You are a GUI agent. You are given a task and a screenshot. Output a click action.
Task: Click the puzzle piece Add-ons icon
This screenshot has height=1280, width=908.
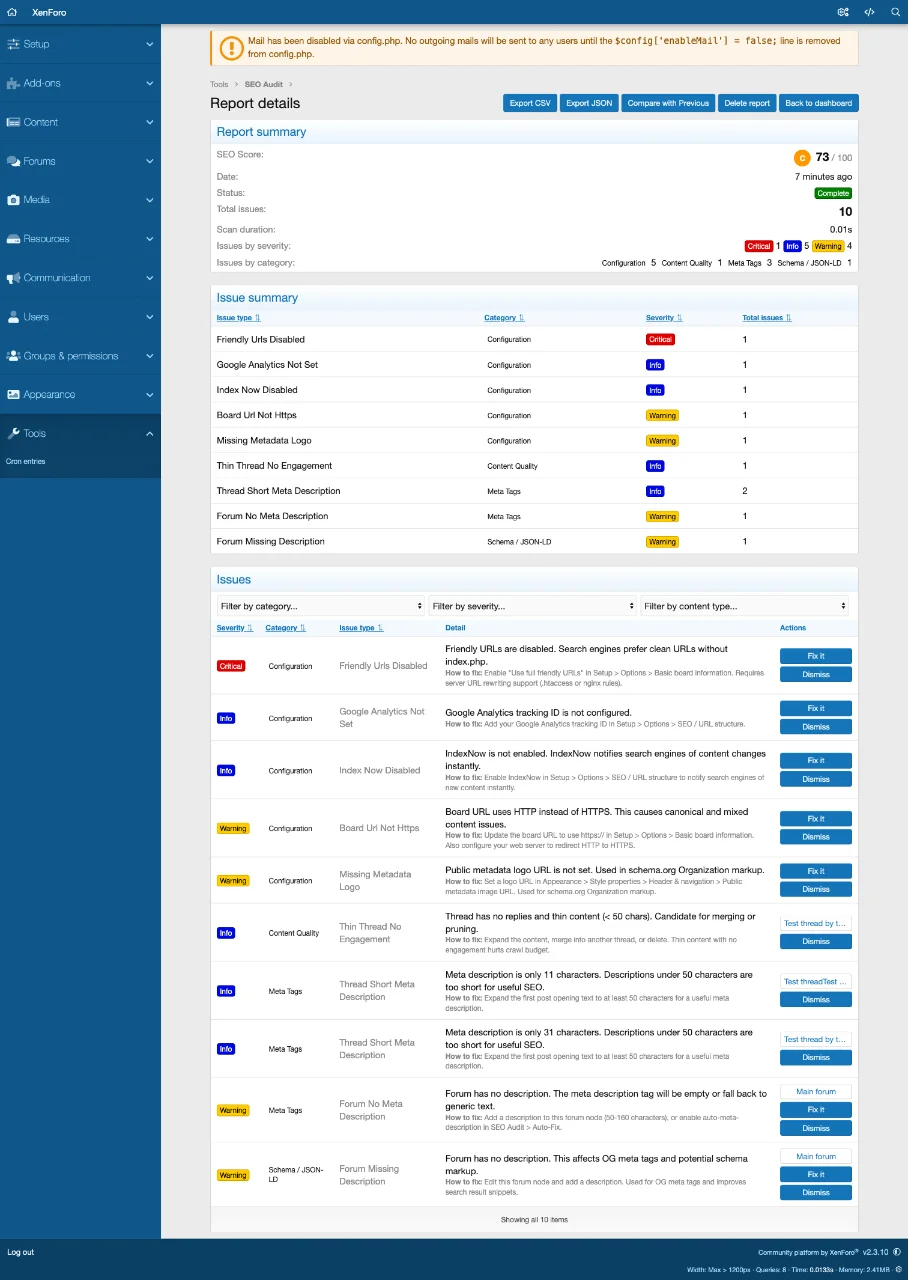click(x=13, y=83)
